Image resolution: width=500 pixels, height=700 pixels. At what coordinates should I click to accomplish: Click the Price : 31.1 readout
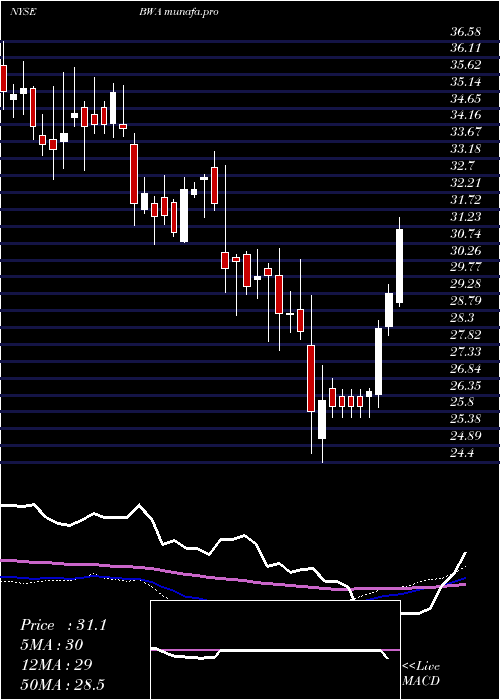63,625
